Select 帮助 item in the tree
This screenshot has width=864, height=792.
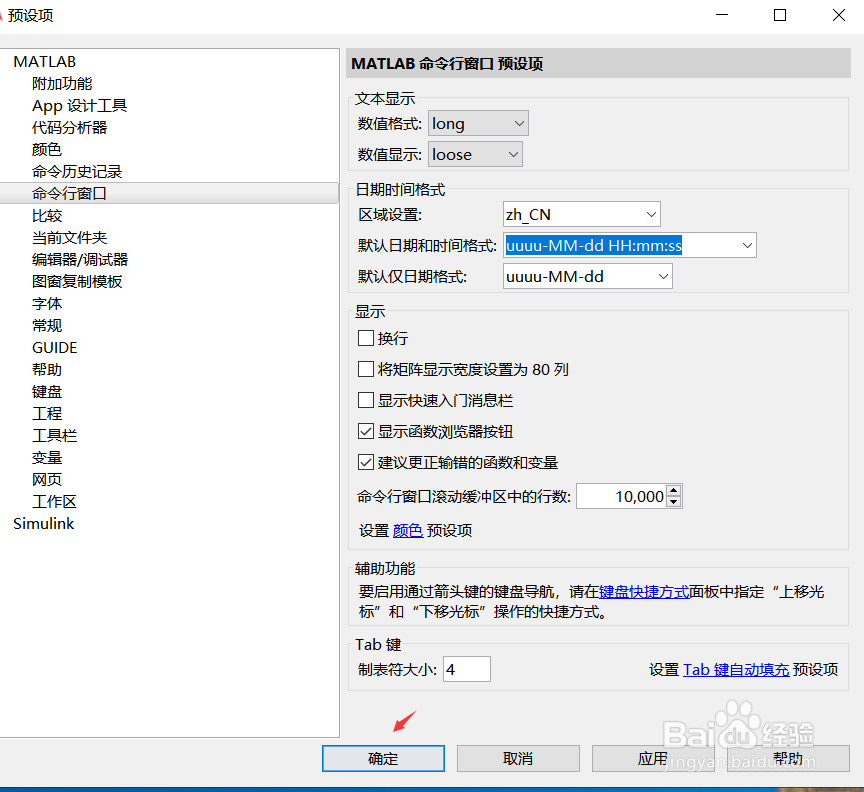point(47,370)
